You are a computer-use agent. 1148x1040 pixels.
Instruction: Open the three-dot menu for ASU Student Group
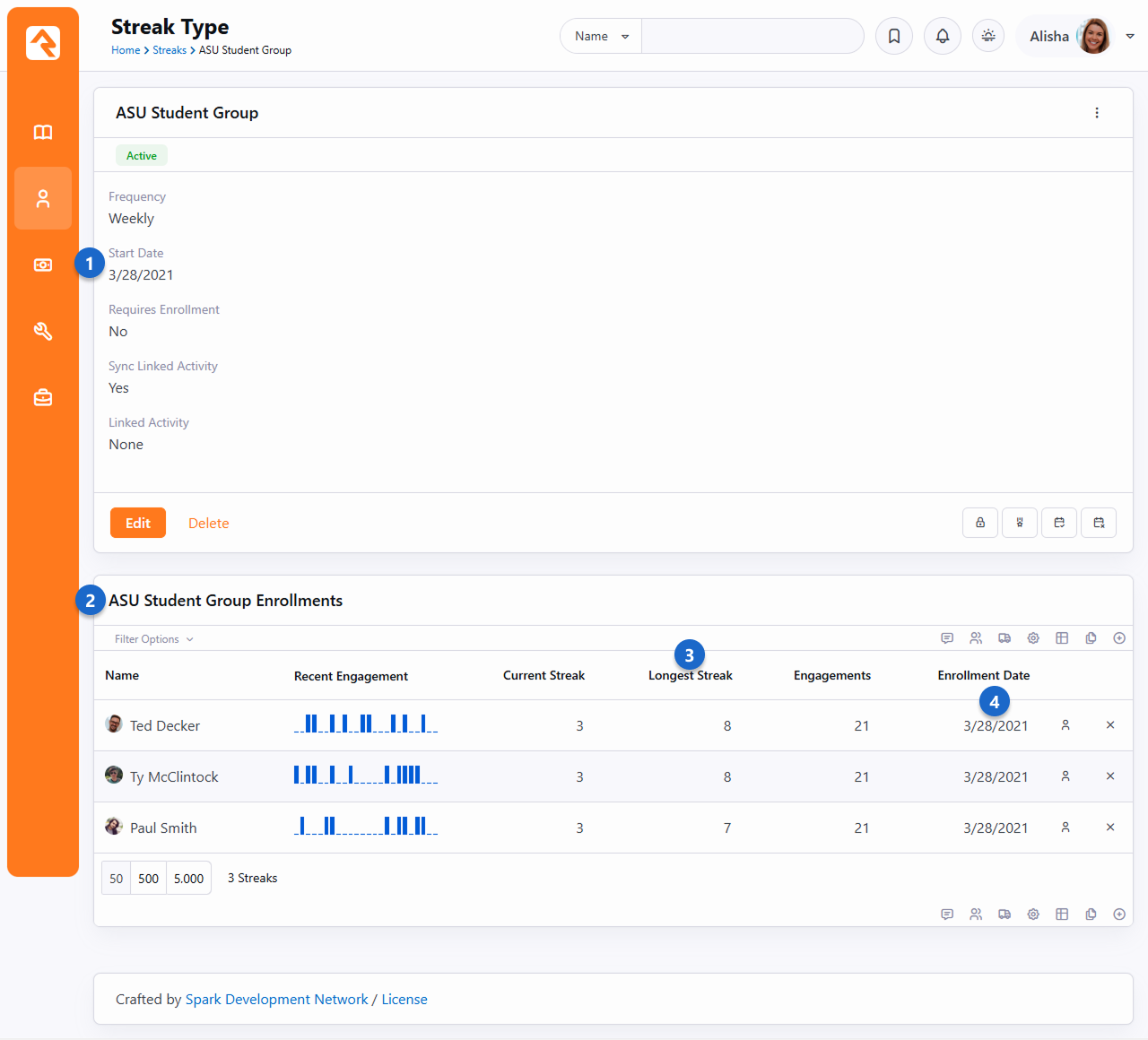1097,113
